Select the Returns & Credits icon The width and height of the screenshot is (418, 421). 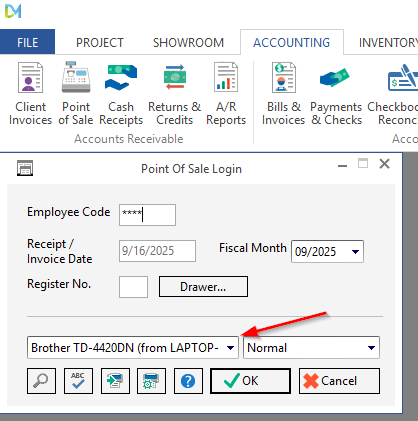coord(175,94)
